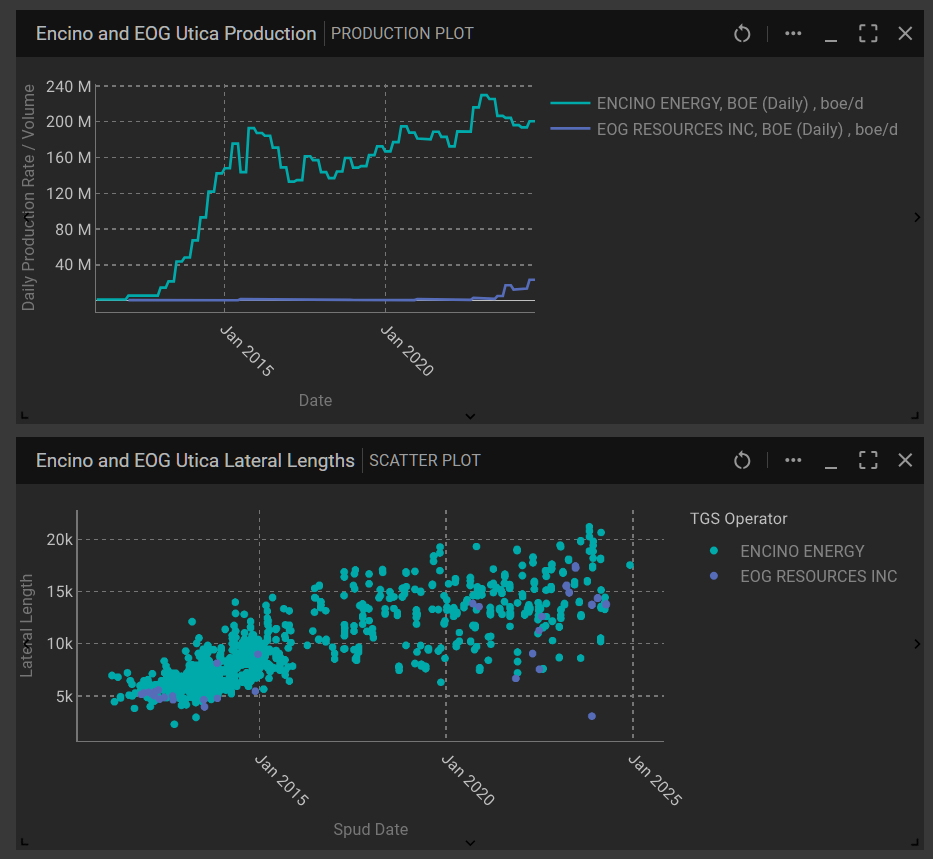Image resolution: width=933 pixels, height=859 pixels.
Task: Click the "Date" x-axis label
Action: [315, 400]
